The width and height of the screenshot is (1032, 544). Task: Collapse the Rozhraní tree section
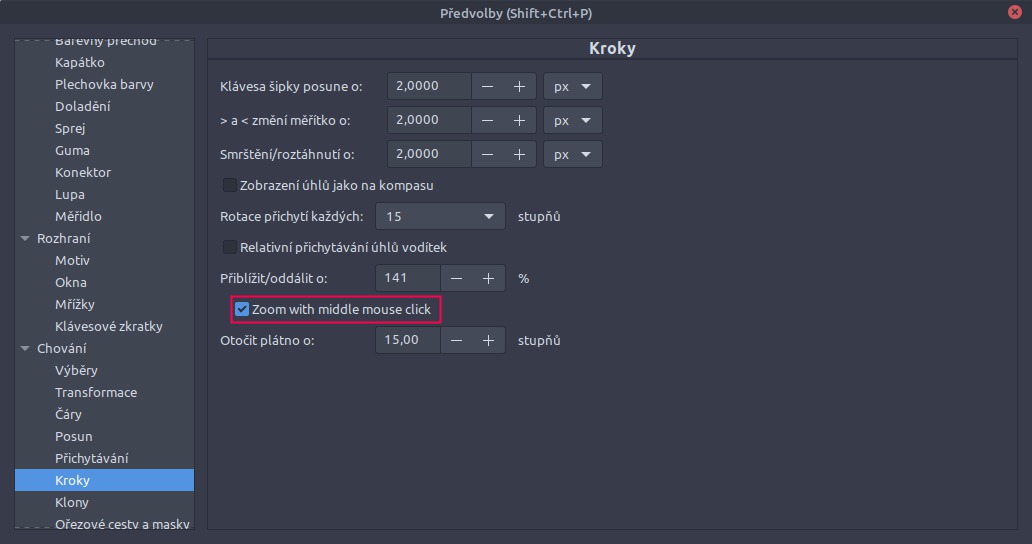point(25,239)
